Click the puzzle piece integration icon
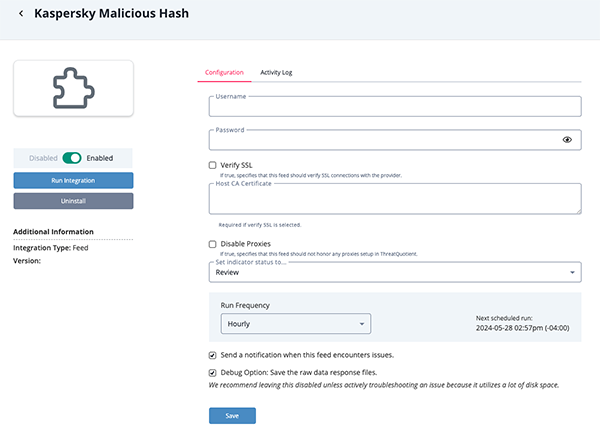This screenshot has width=600, height=429. pyautogui.click(x=73, y=88)
